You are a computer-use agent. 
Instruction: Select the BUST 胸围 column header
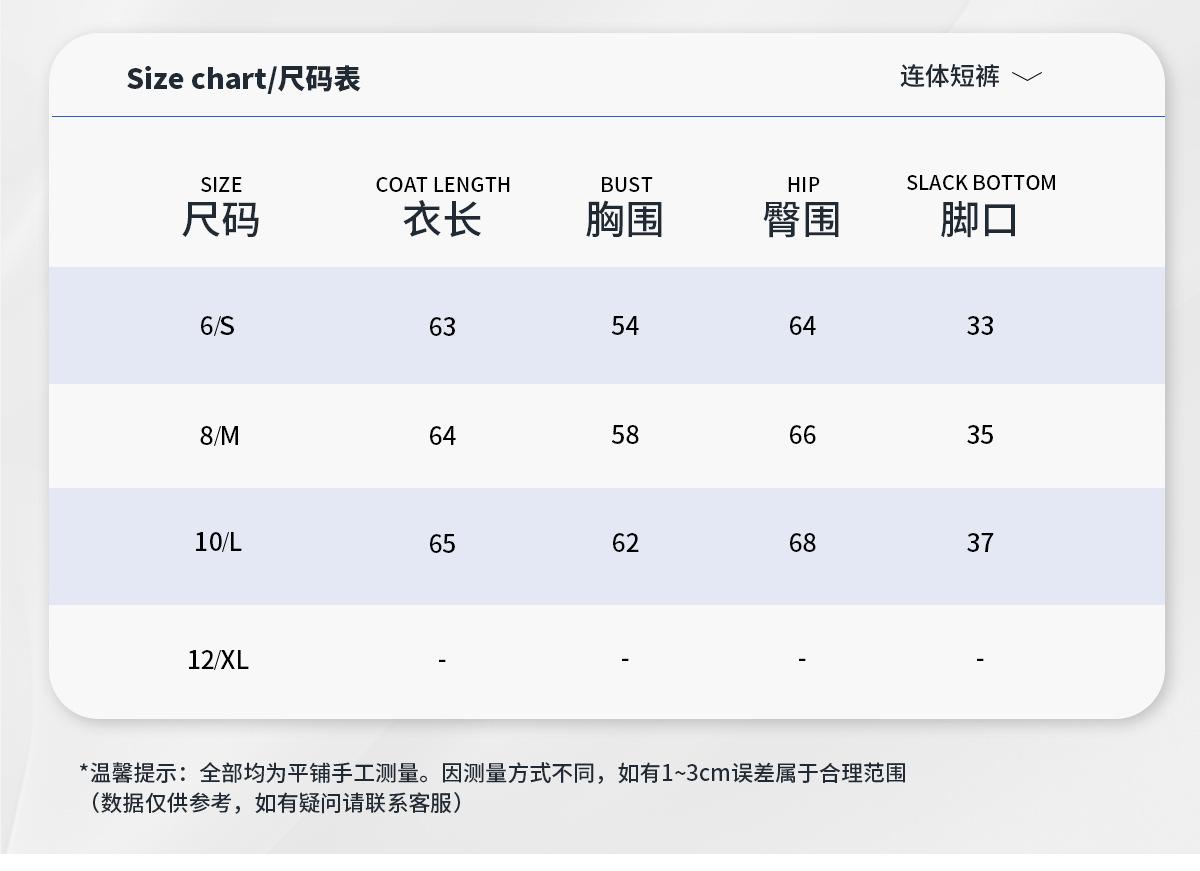coord(626,207)
